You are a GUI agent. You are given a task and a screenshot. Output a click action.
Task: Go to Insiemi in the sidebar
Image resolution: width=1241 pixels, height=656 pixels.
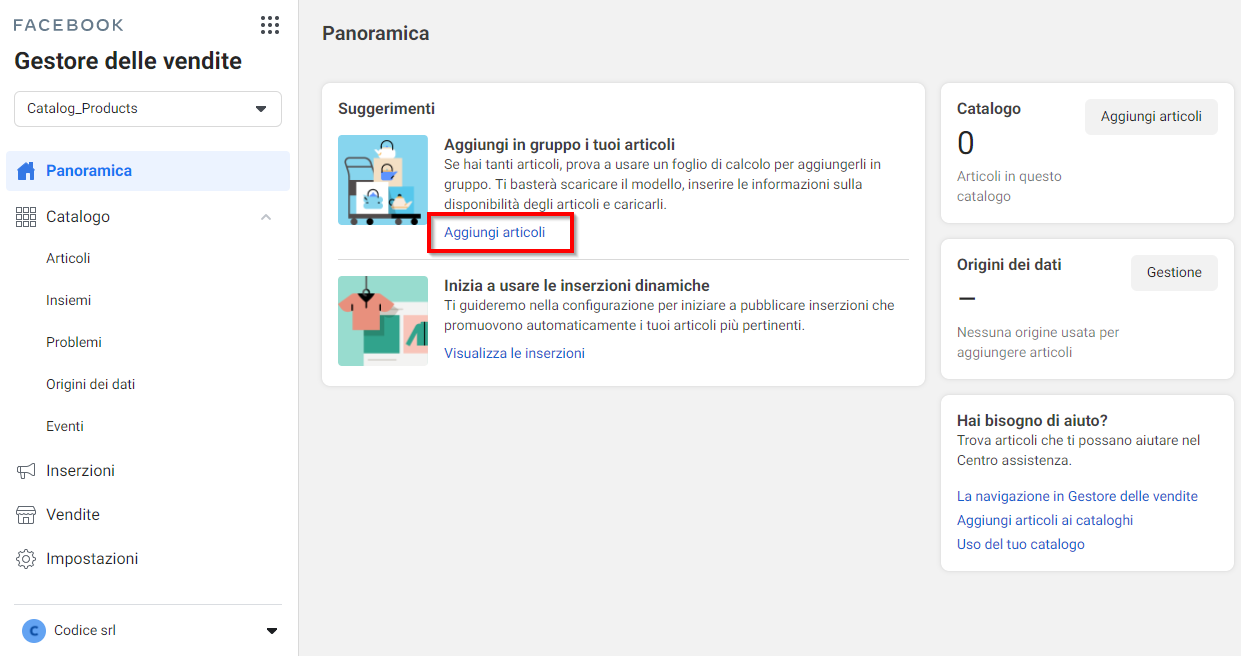(x=69, y=300)
